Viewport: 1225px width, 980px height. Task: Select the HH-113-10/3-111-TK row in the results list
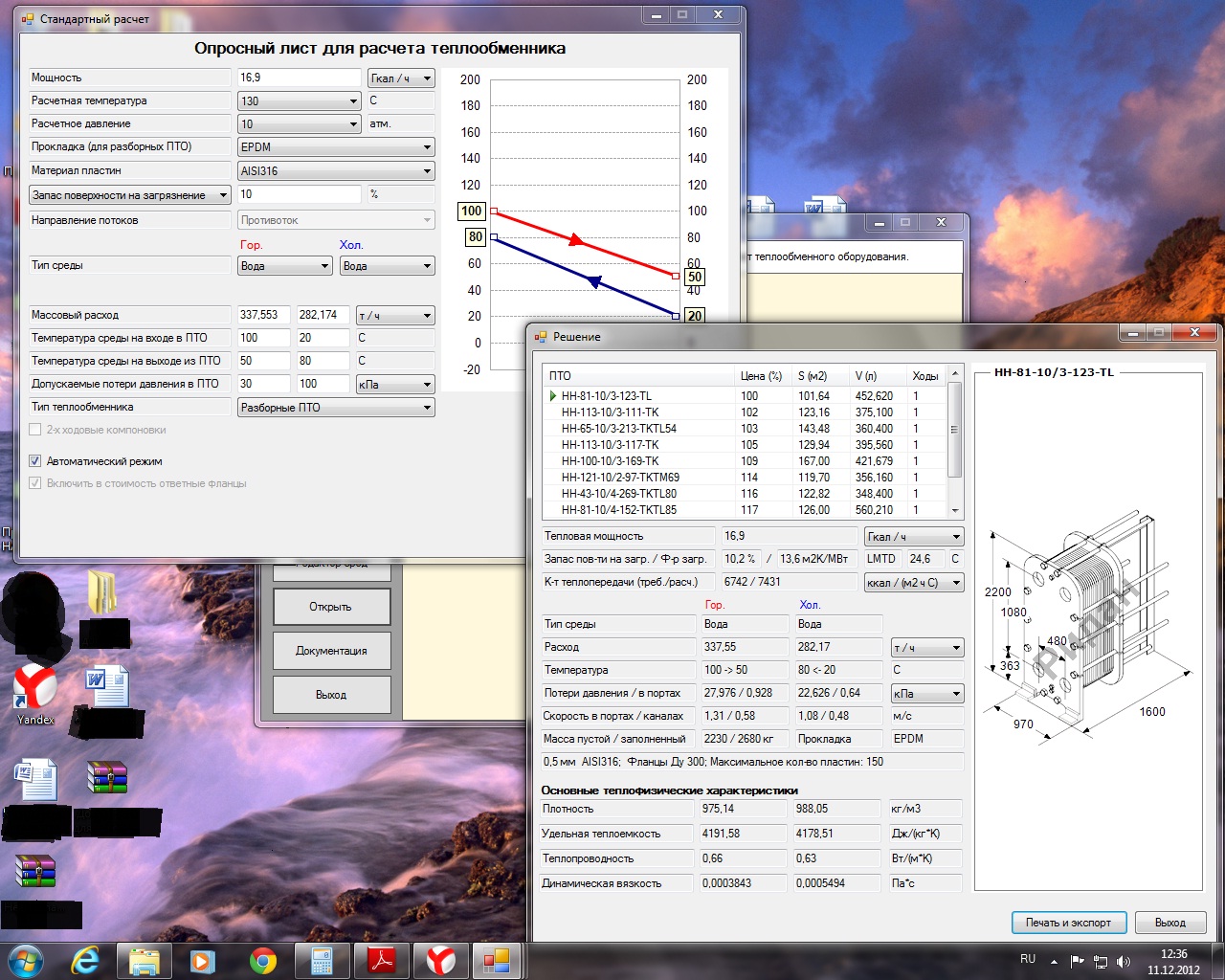point(610,412)
